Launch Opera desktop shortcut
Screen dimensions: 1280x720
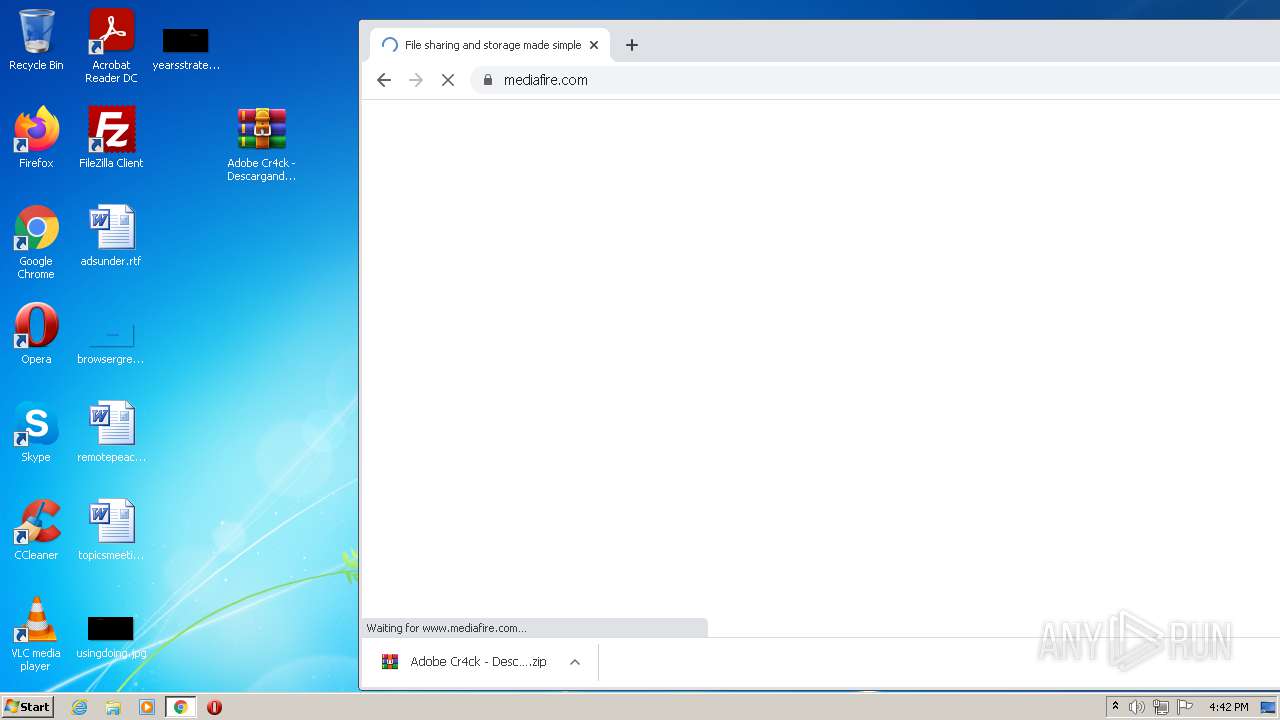coord(36,334)
